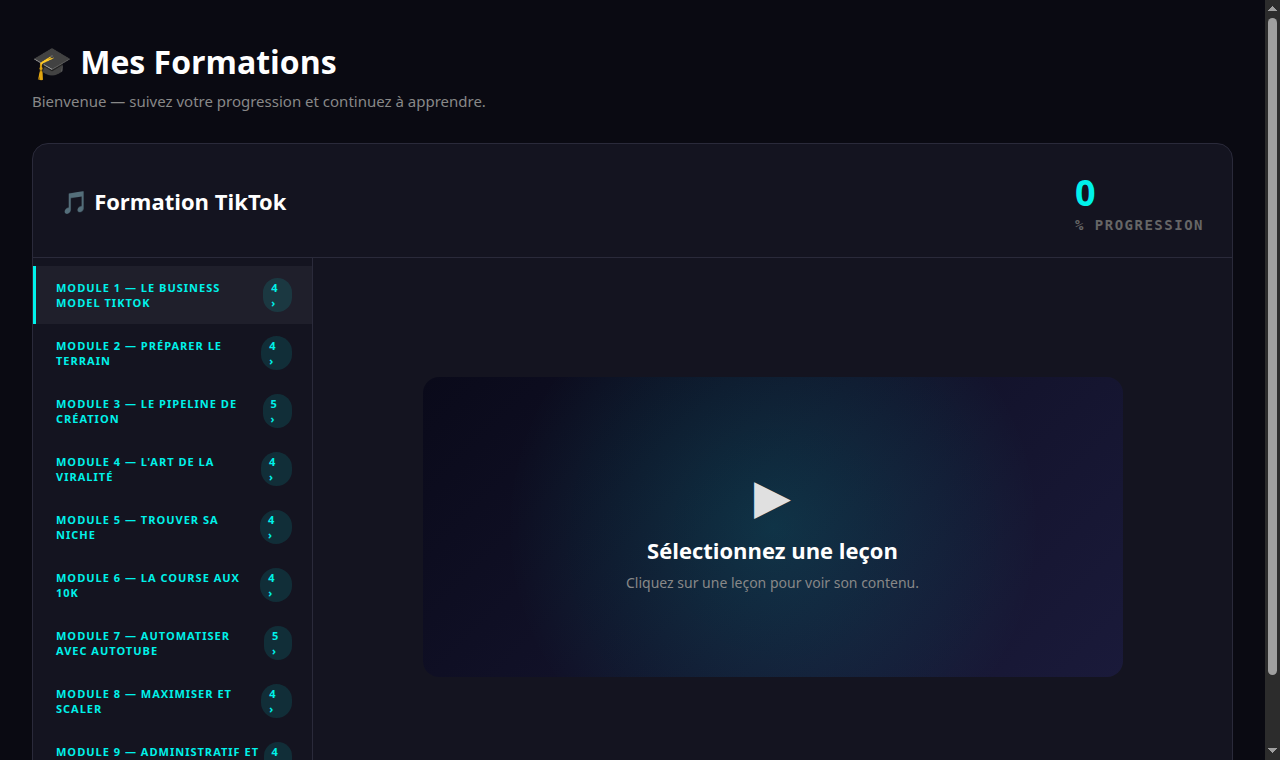Click the lesson count badge on Module 1

coord(277,295)
